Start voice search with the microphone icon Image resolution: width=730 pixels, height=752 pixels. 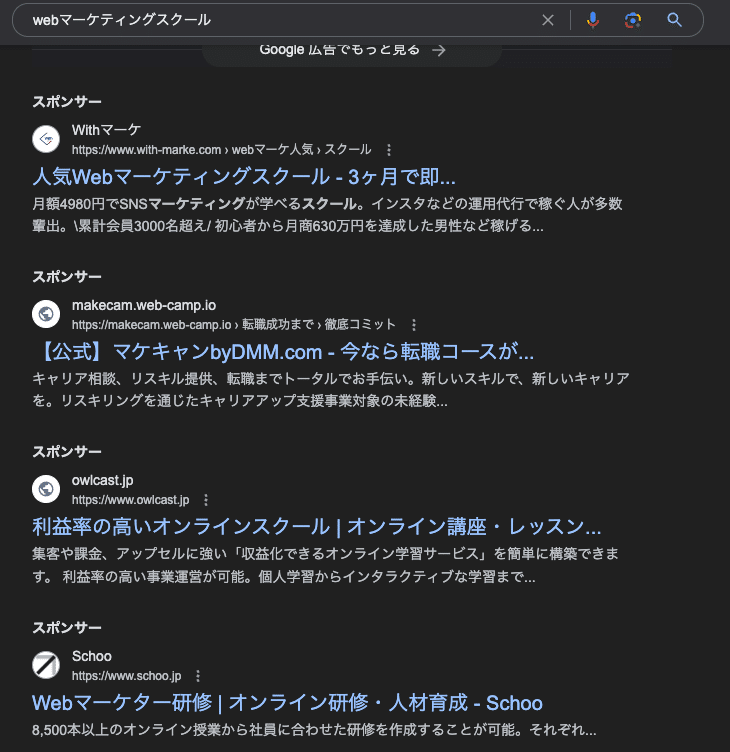(x=593, y=20)
